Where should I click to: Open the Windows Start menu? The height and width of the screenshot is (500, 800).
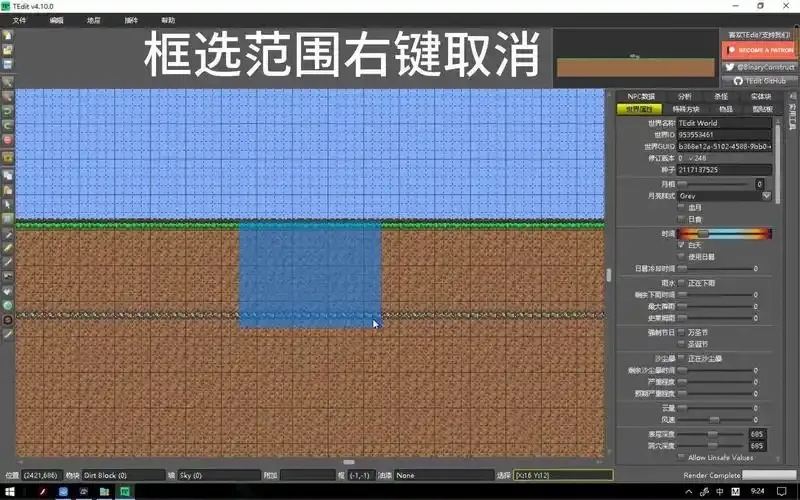point(9,492)
